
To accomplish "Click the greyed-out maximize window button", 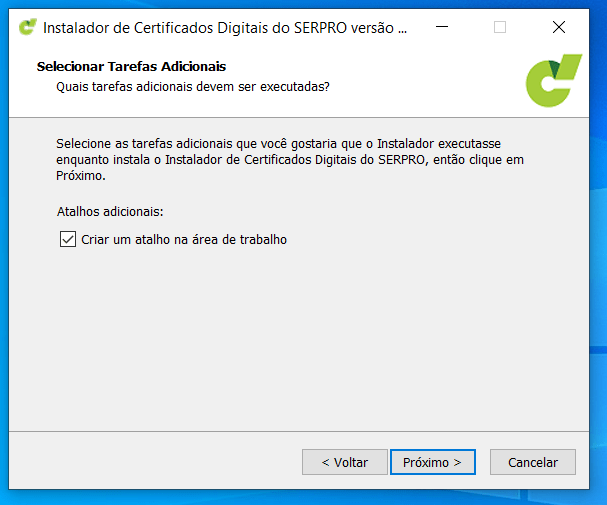I will pos(500,27).
